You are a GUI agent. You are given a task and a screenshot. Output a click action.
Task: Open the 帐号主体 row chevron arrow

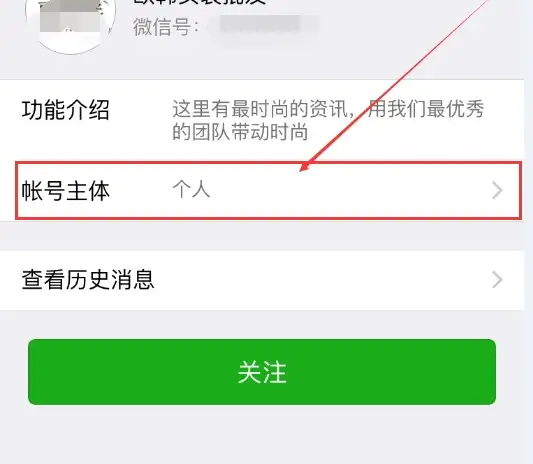point(497,190)
